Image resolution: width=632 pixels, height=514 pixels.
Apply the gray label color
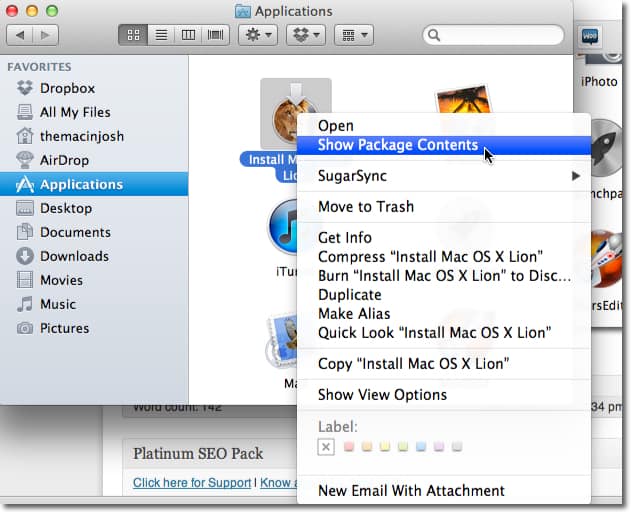tap(457, 446)
